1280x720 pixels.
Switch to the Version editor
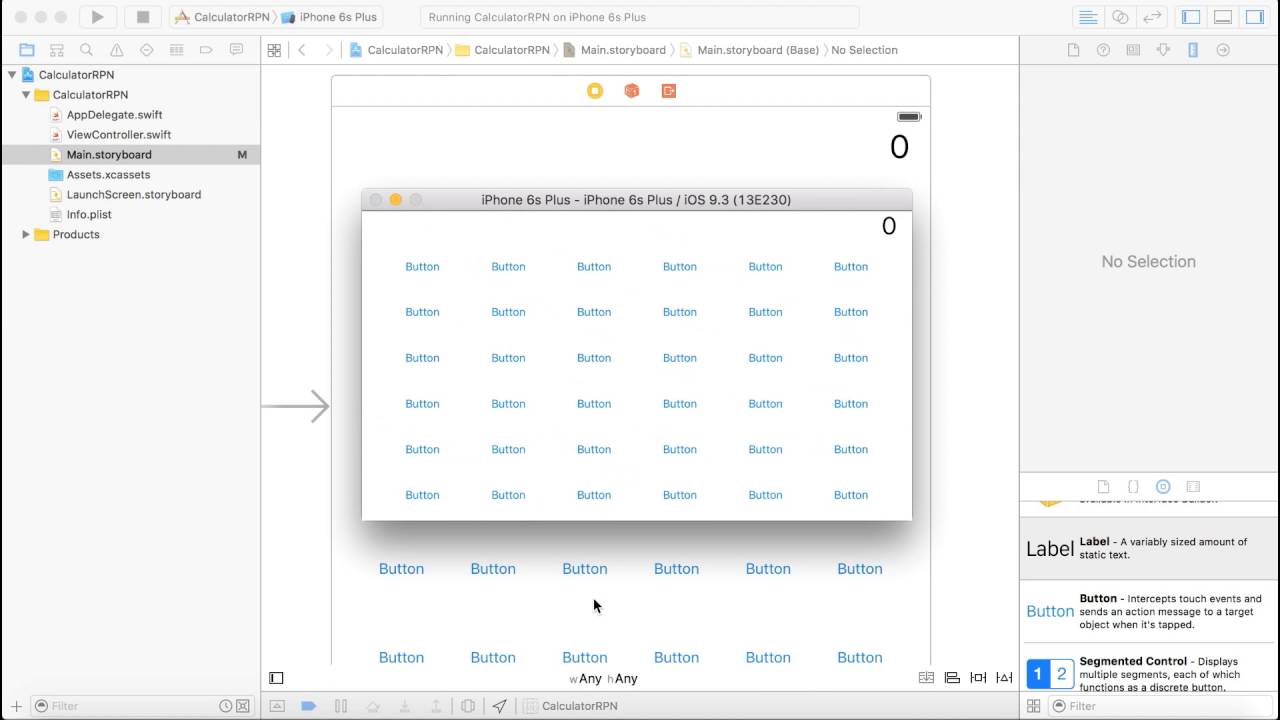tap(1153, 17)
